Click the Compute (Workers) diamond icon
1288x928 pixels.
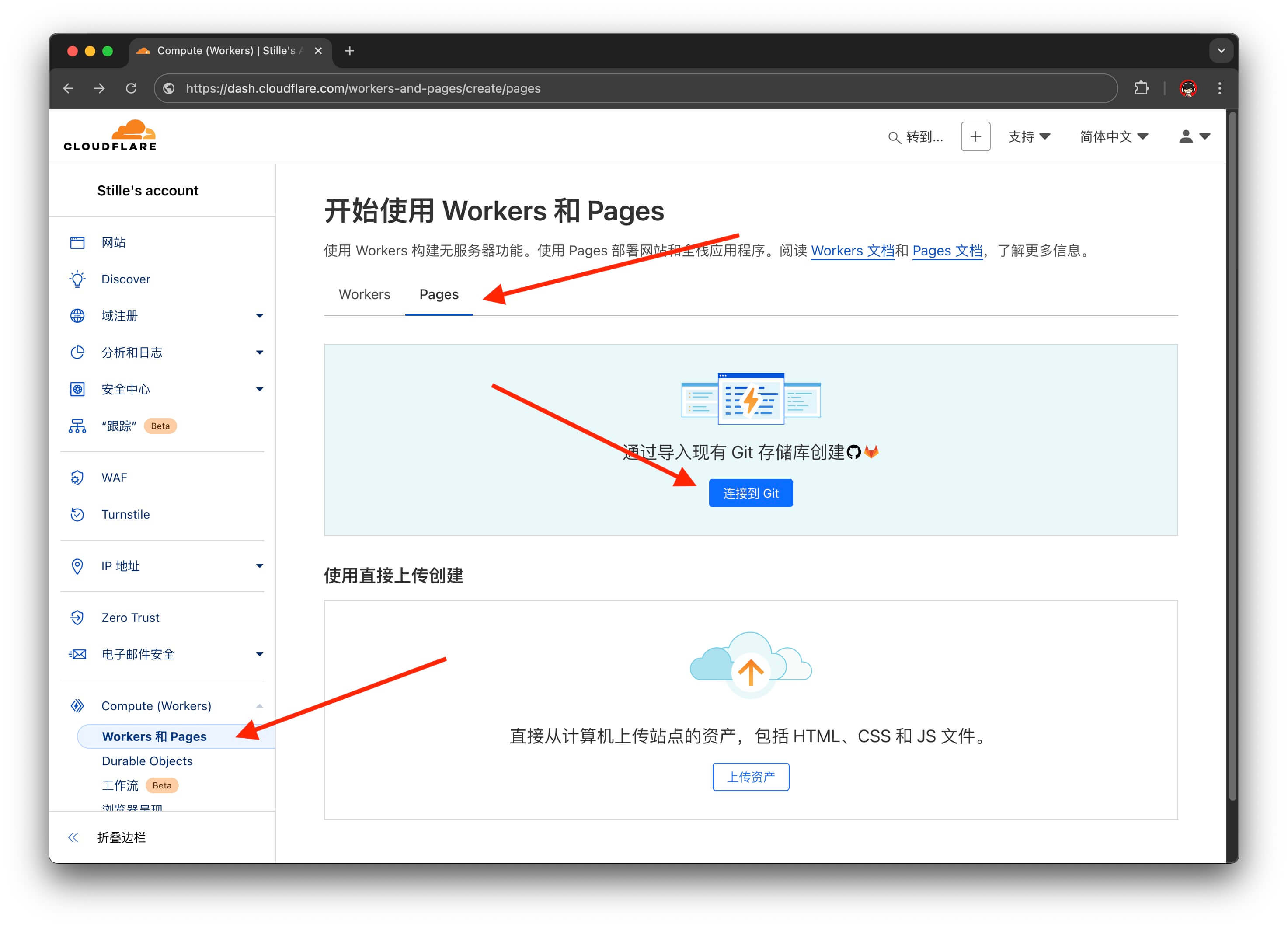point(77,706)
